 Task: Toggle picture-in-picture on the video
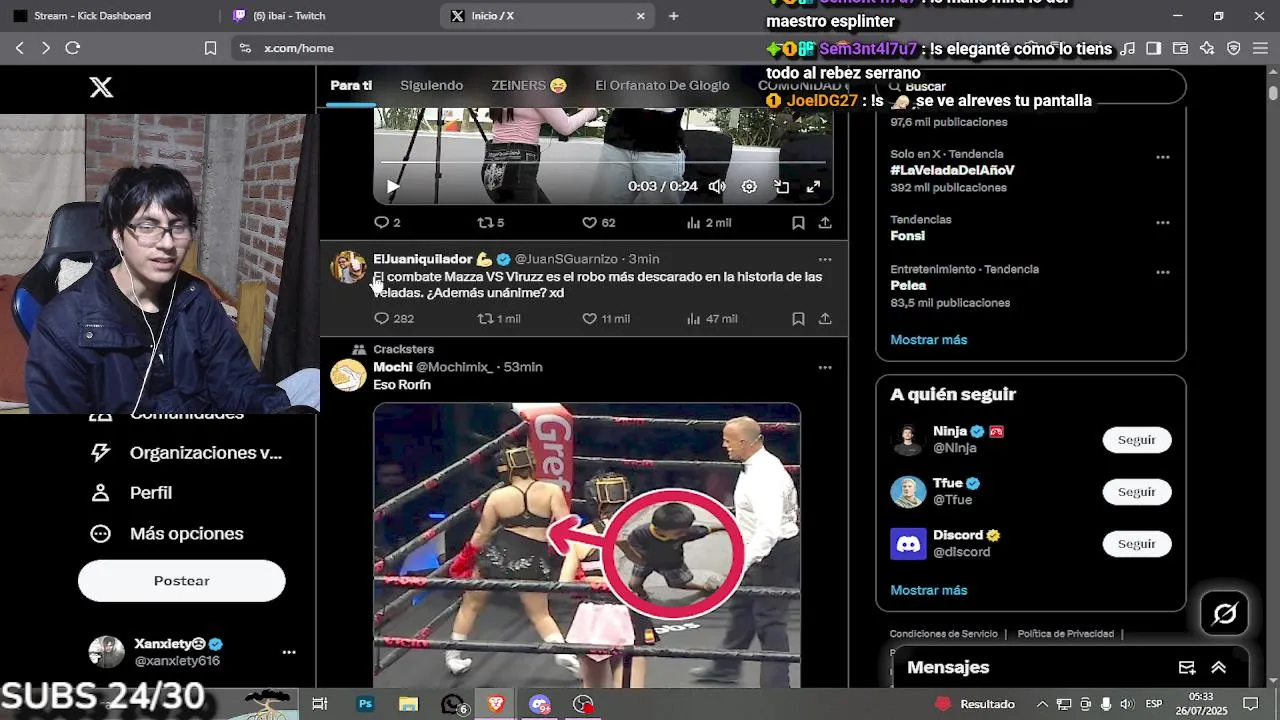(781, 186)
